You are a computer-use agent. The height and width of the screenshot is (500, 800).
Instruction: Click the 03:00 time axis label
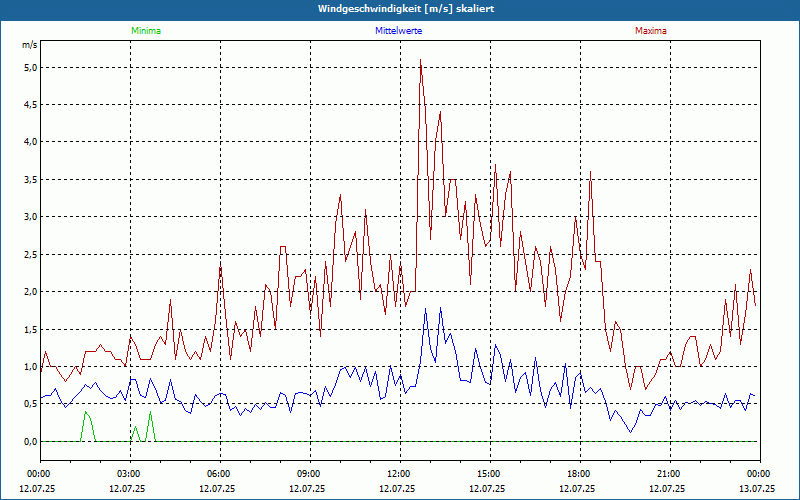[131, 474]
